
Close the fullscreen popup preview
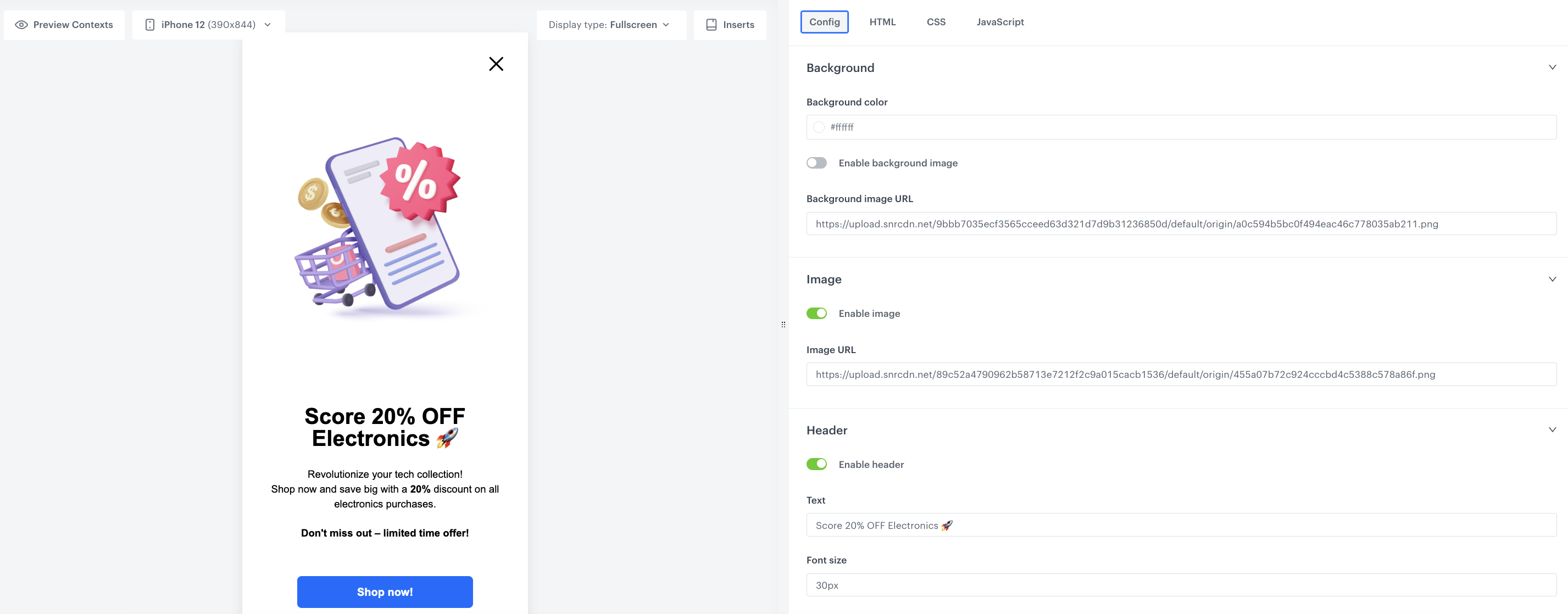coord(496,64)
